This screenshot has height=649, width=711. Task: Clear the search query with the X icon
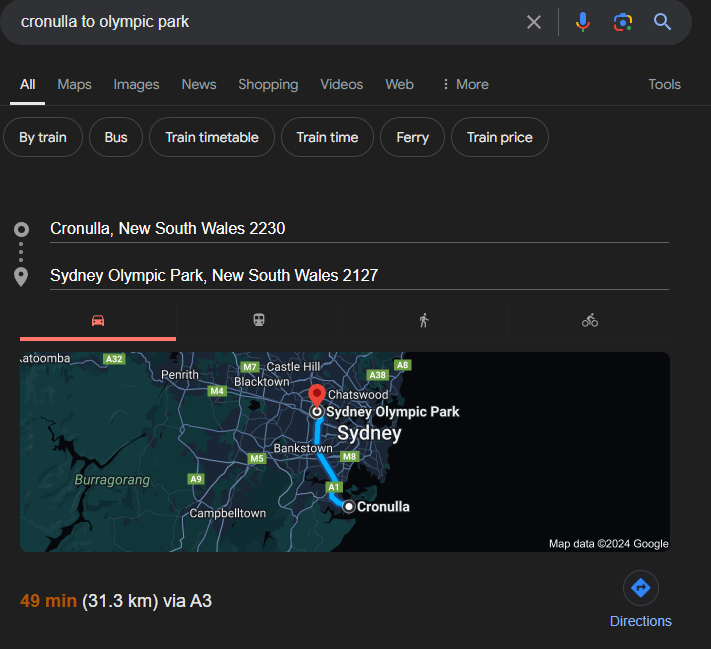click(x=534, y=22)
